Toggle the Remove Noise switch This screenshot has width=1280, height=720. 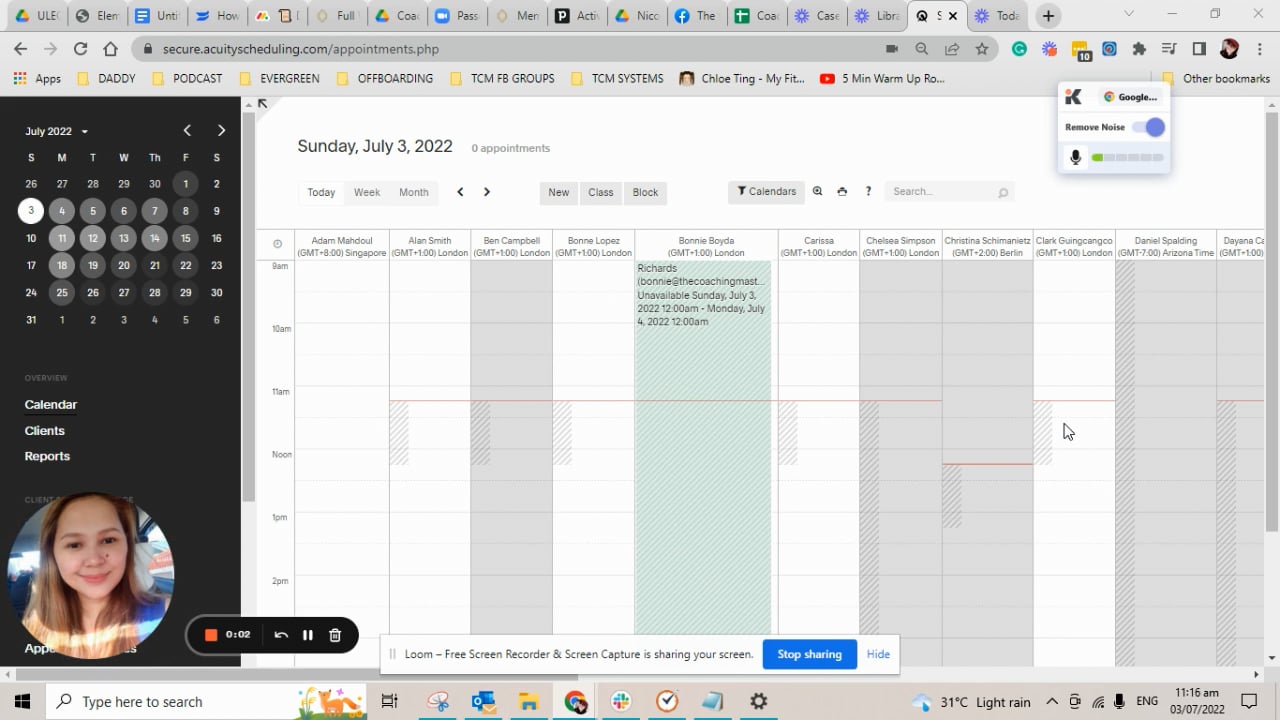[1149, 127]
